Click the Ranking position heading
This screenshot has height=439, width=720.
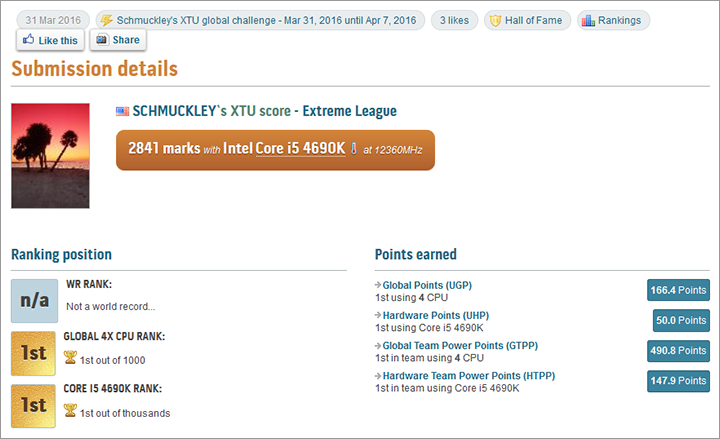pyautogui.click(x=62, y=254)
